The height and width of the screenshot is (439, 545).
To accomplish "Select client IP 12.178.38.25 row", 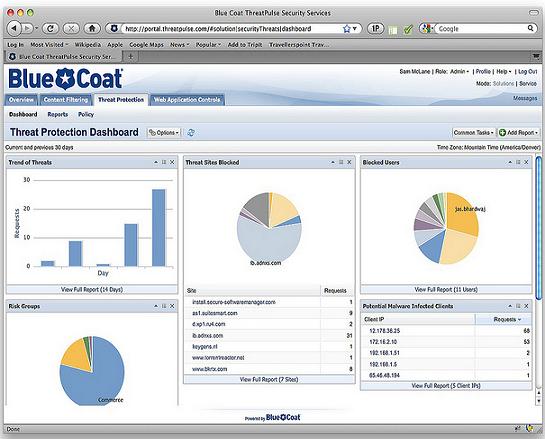I will tap(446, 331).
